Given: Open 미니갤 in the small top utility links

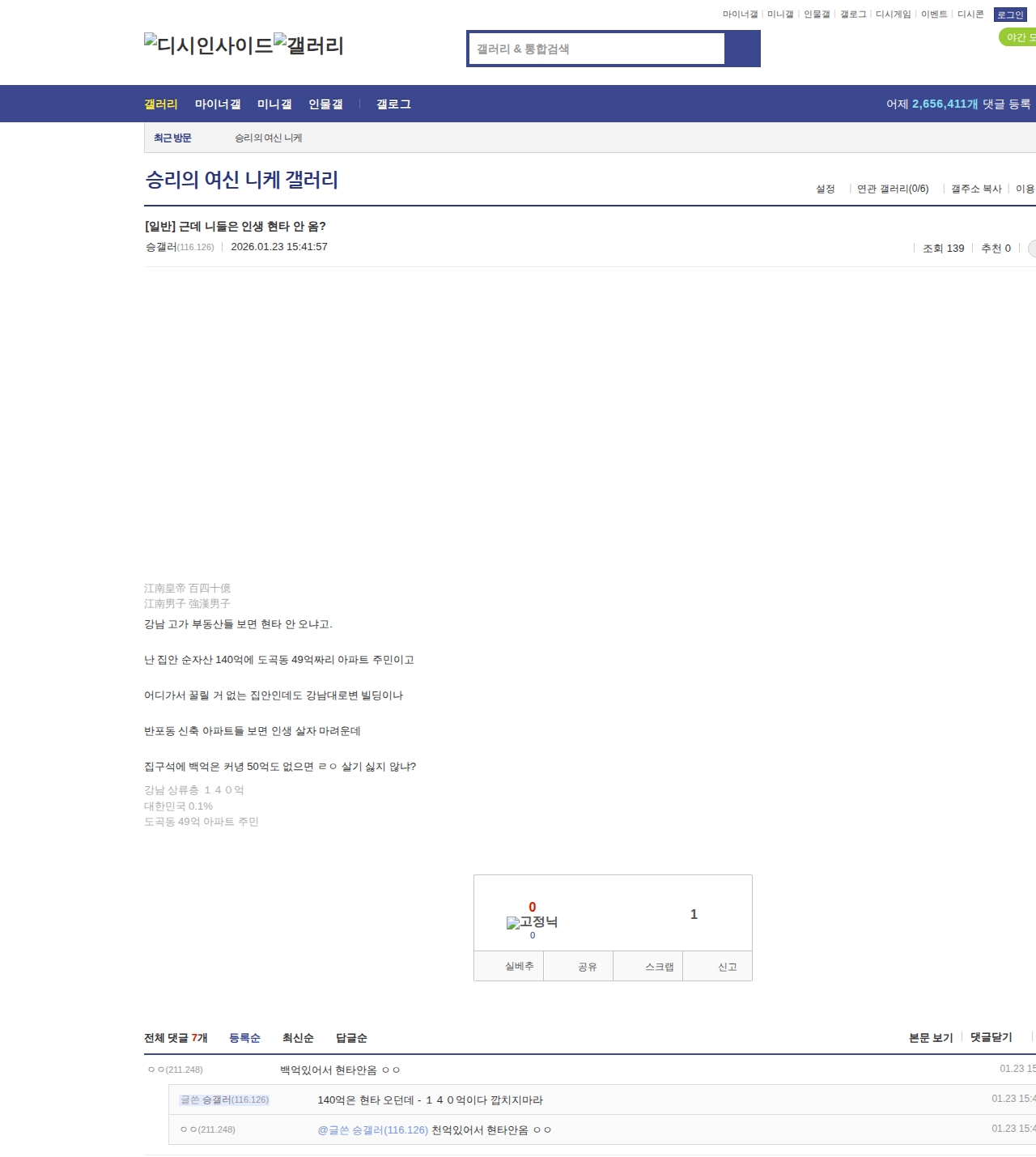Looking at the screenshot, I should coord(780,15).
